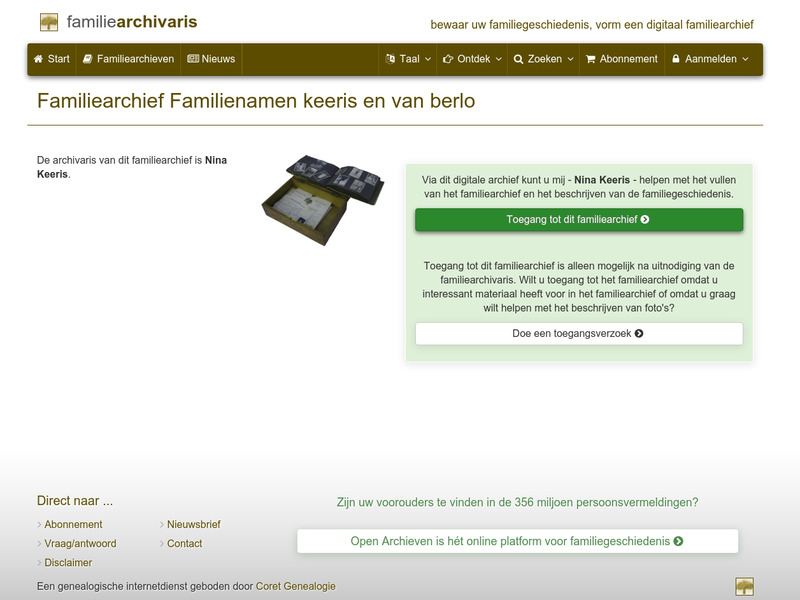Click the heading Familiearchief Familienamen keeris en van berlo
The width and height of the screenshot is (800, 600).
[x=256, y=101]
